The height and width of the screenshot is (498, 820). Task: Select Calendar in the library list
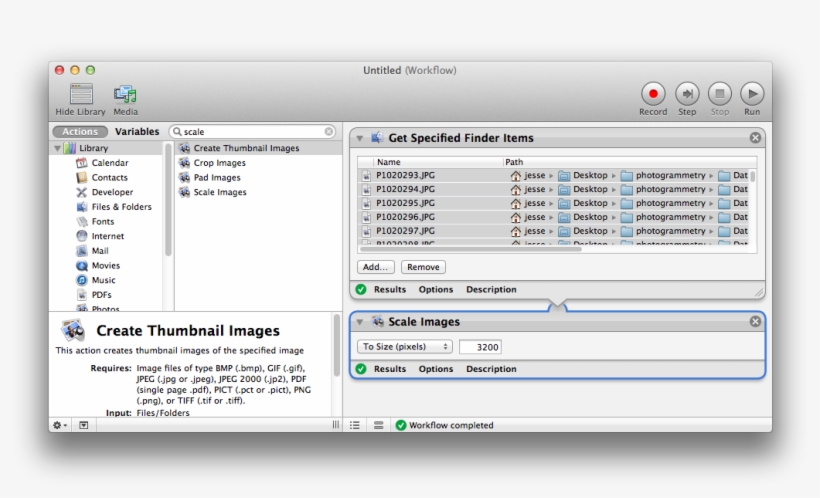[x=109, y=163]
